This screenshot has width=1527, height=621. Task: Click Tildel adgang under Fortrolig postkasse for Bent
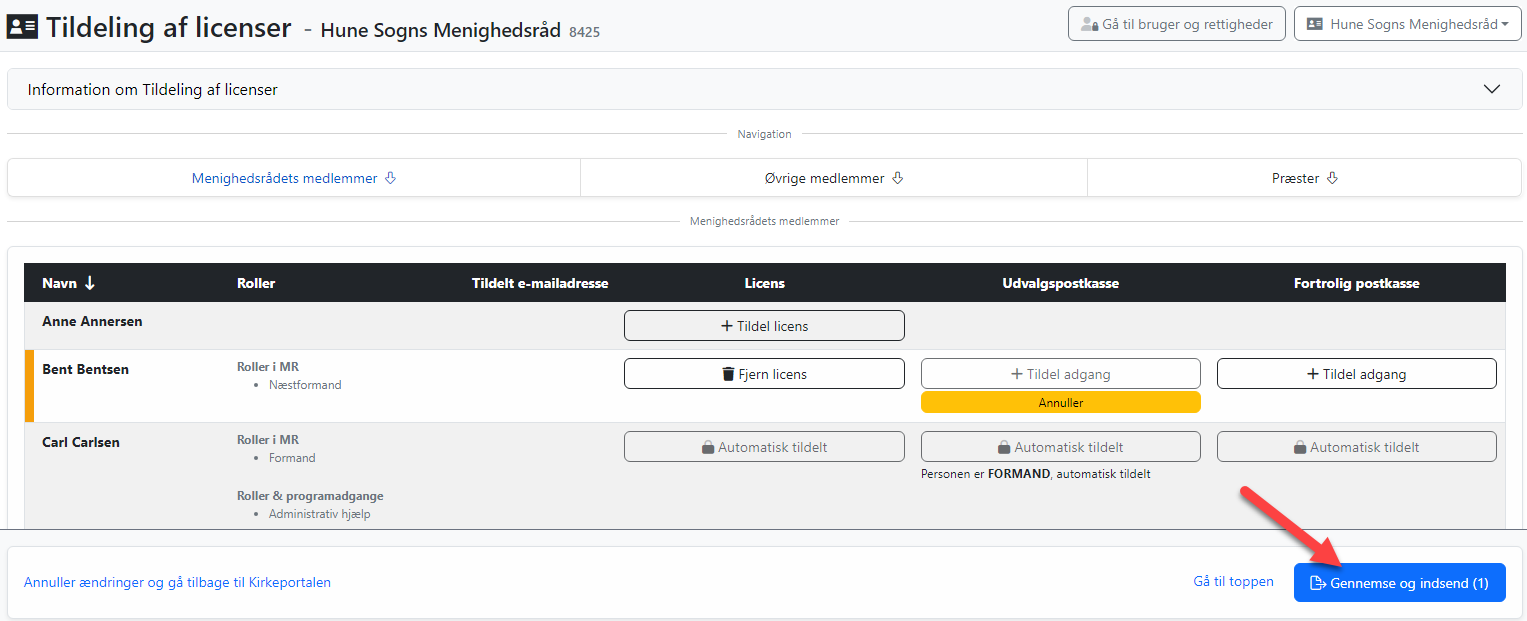pos(1357,374)
